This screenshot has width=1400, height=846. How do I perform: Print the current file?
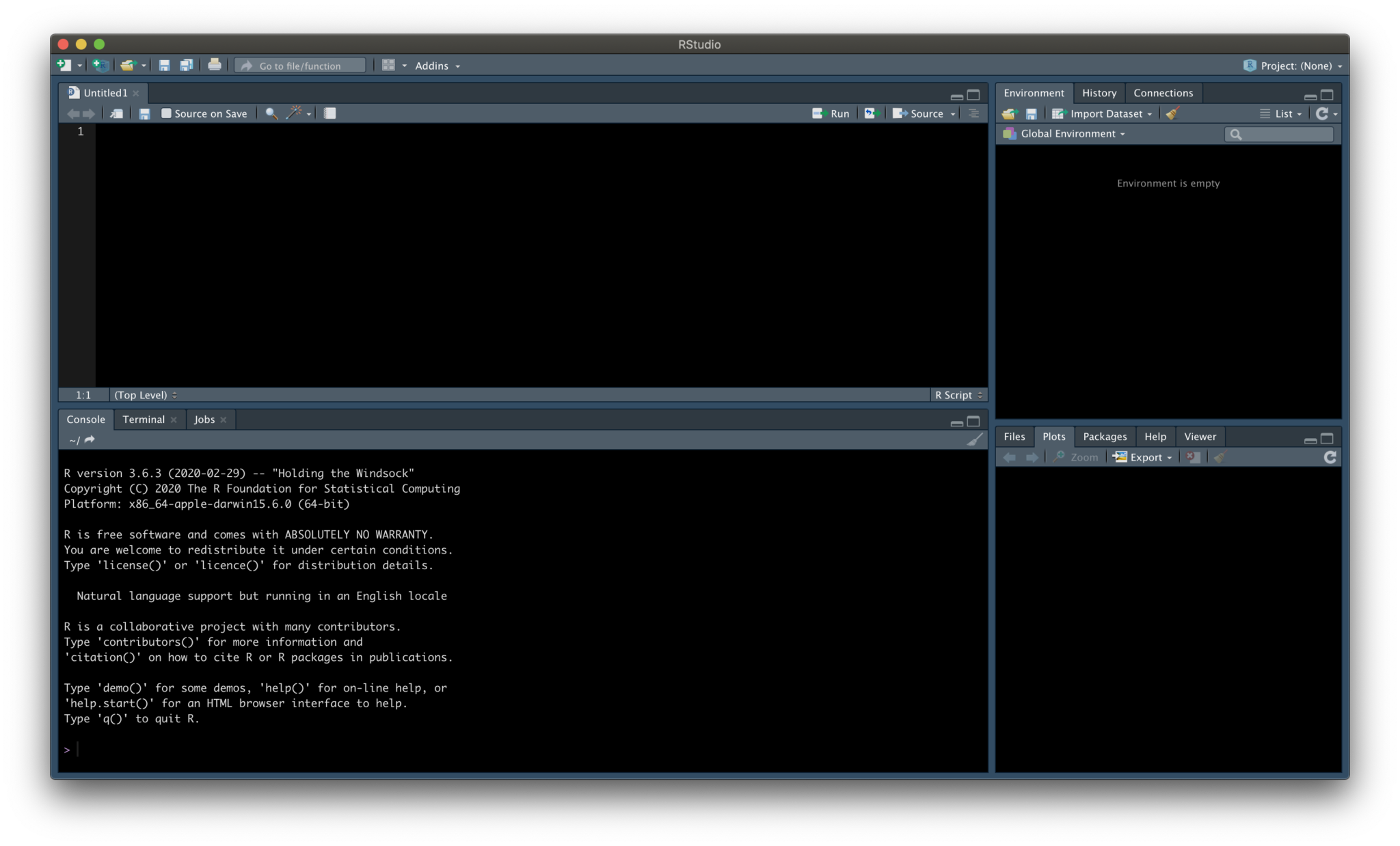pos(215,65)
